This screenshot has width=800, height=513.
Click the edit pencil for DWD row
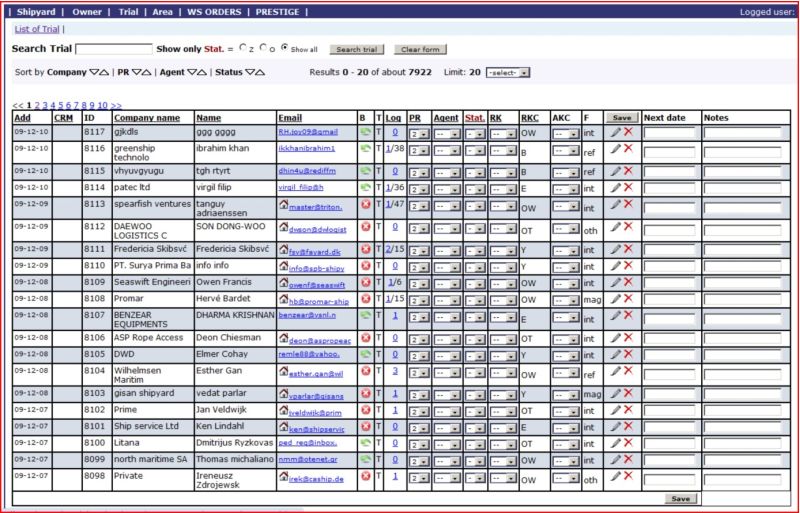(616, 354)
